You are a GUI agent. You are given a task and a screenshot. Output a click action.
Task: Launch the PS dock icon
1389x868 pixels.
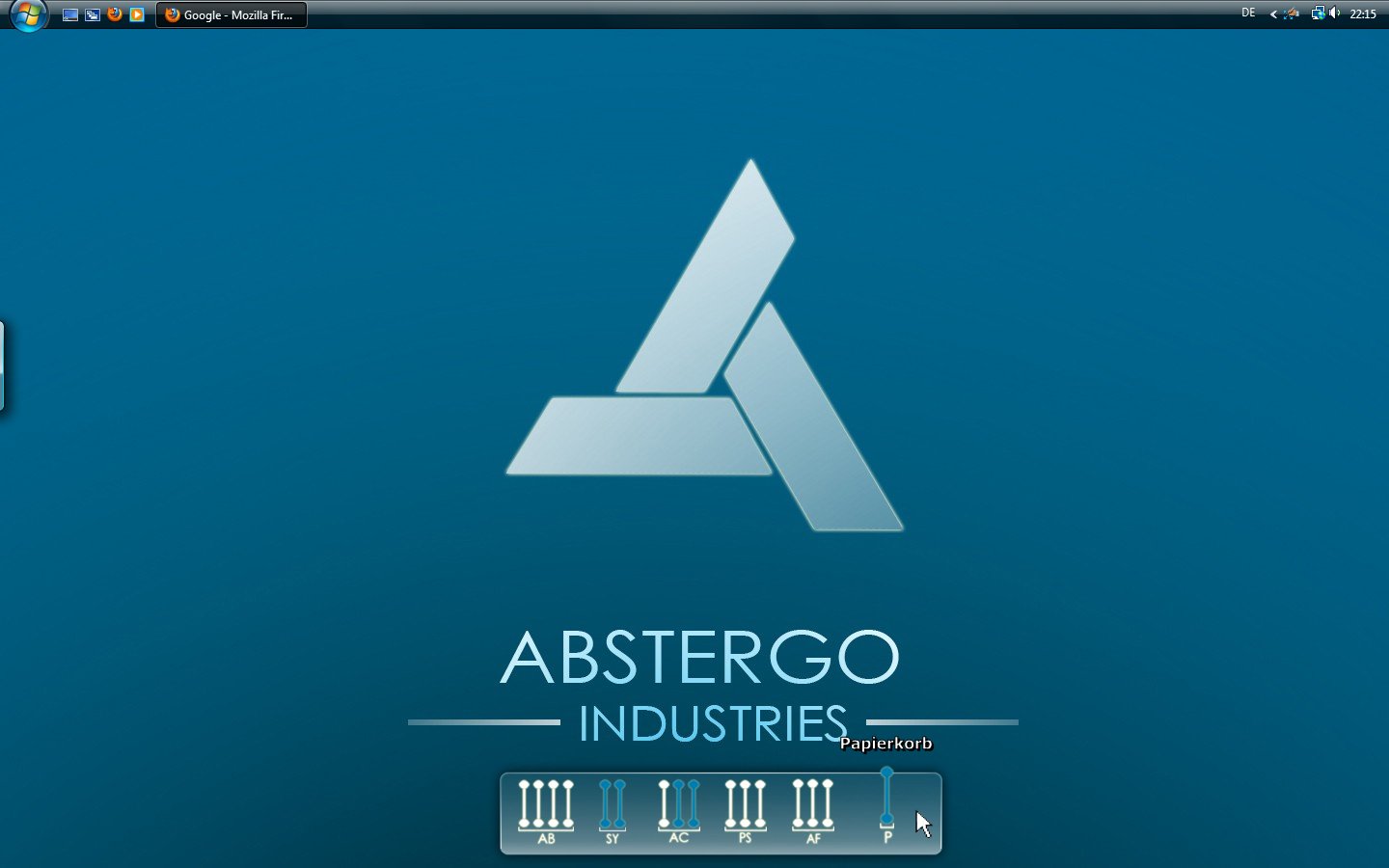coord(745,812)
